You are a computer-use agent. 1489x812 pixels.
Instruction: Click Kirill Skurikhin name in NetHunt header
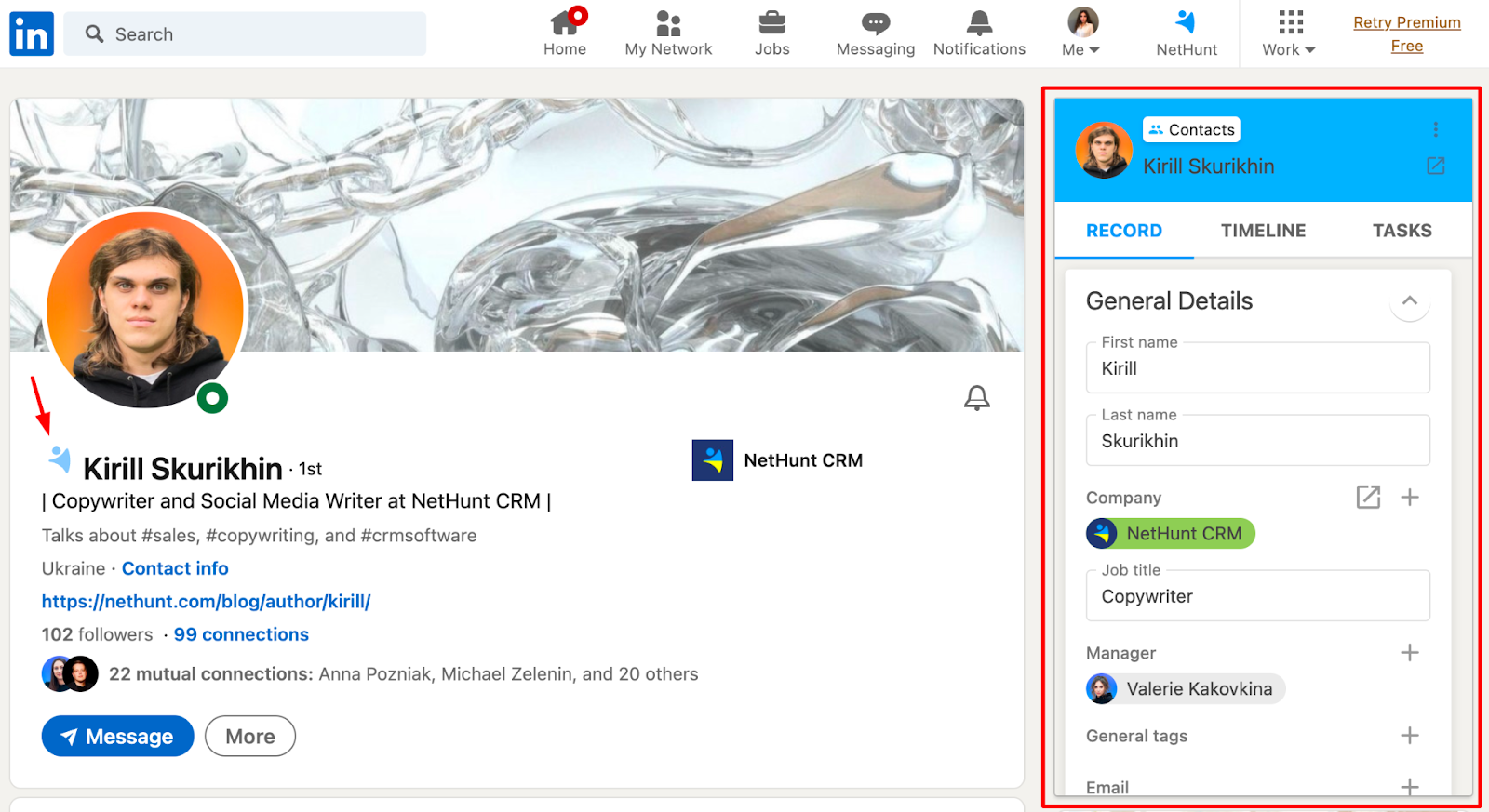tap(1208, 166)
